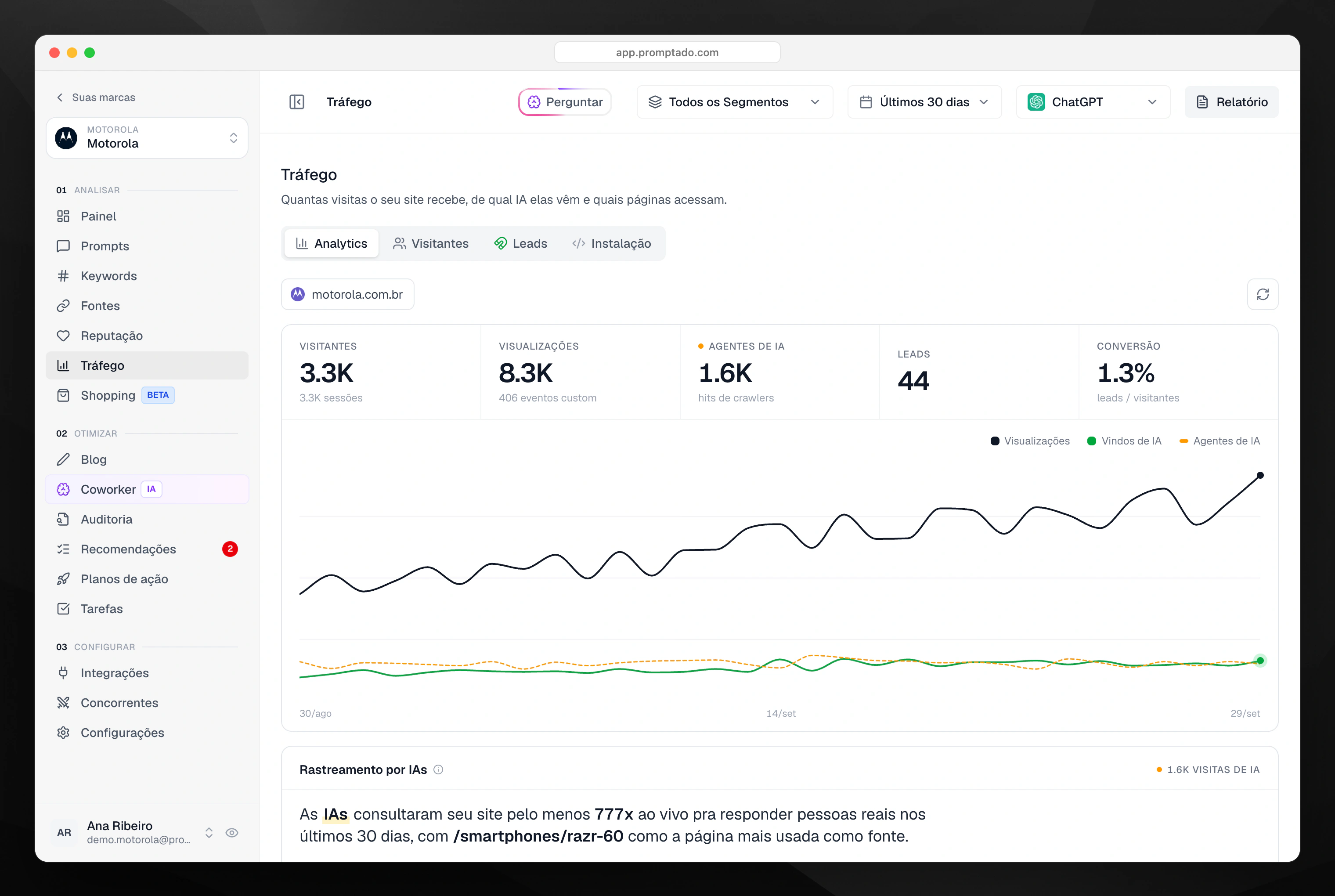Click the Configurações gear icon

pyautogui.click(x=63, y=733)
